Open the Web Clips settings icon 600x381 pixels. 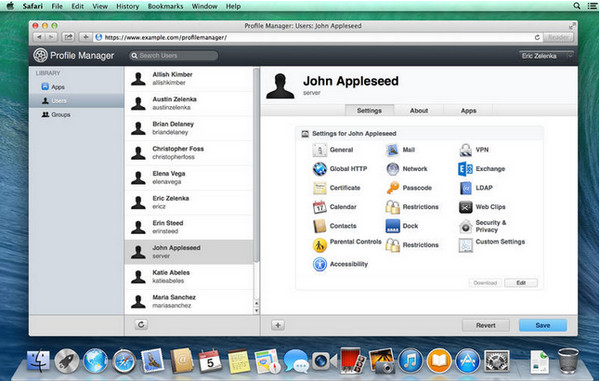click(465, 207)
